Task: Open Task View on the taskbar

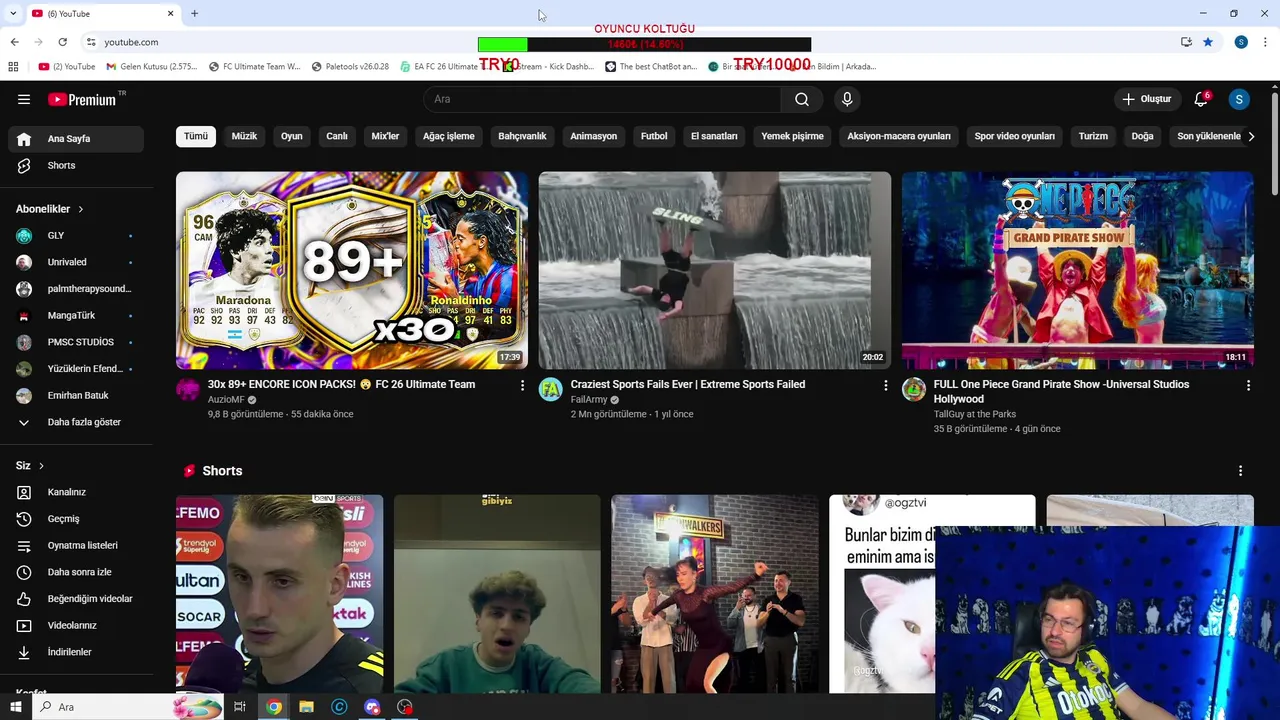Action: point(240,707)
